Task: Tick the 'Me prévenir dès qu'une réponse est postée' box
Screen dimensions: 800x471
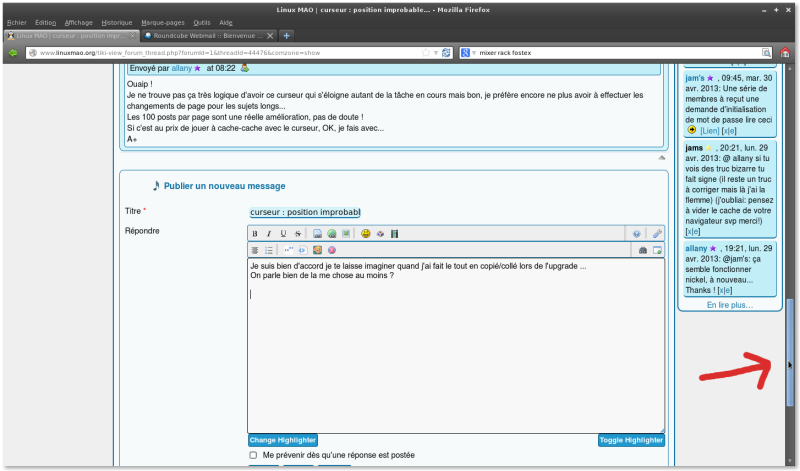Action: (253, 455)
